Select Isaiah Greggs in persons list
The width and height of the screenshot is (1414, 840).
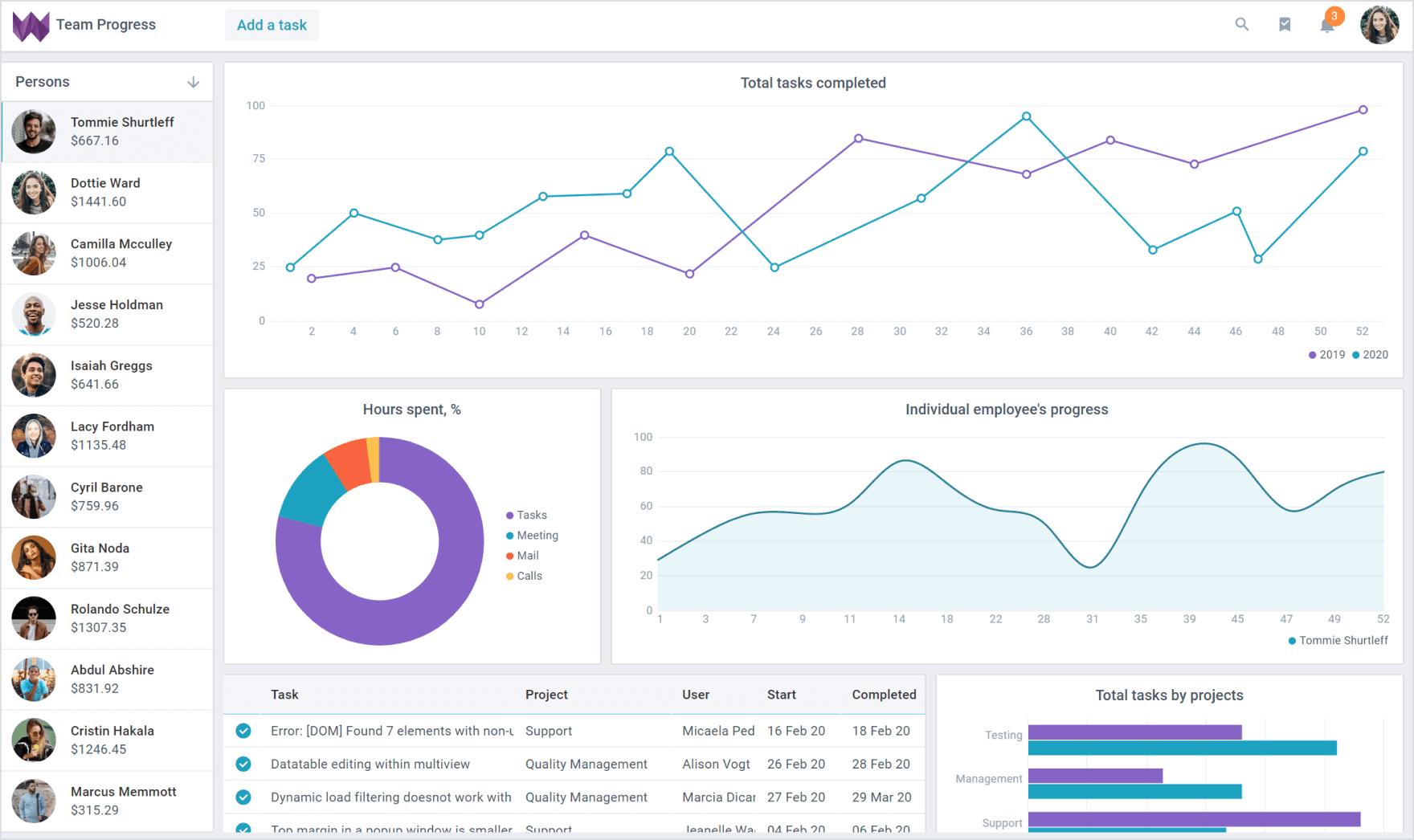108,375
